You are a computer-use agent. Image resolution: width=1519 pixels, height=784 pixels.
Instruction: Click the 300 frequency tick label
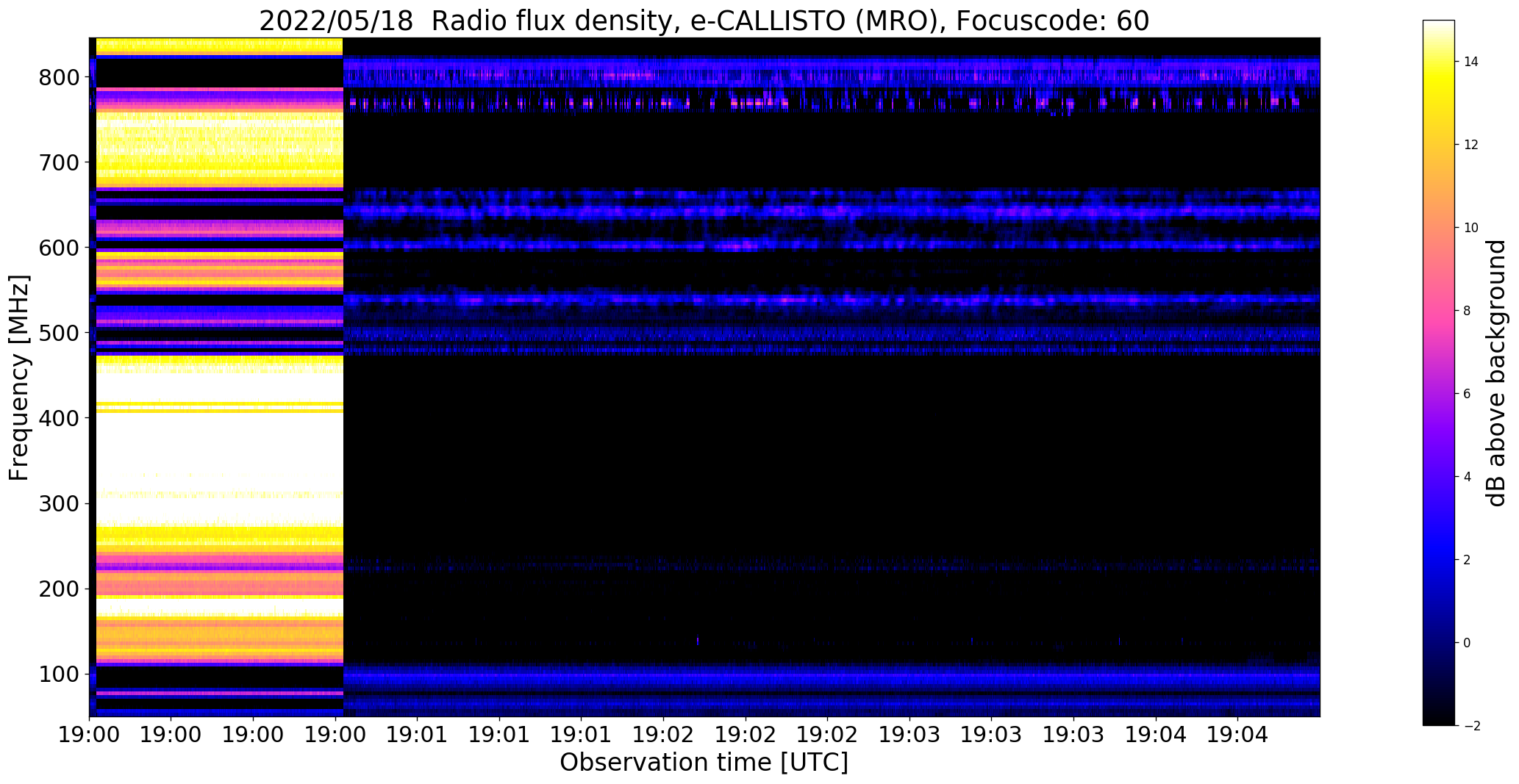[x=58, y=503]
